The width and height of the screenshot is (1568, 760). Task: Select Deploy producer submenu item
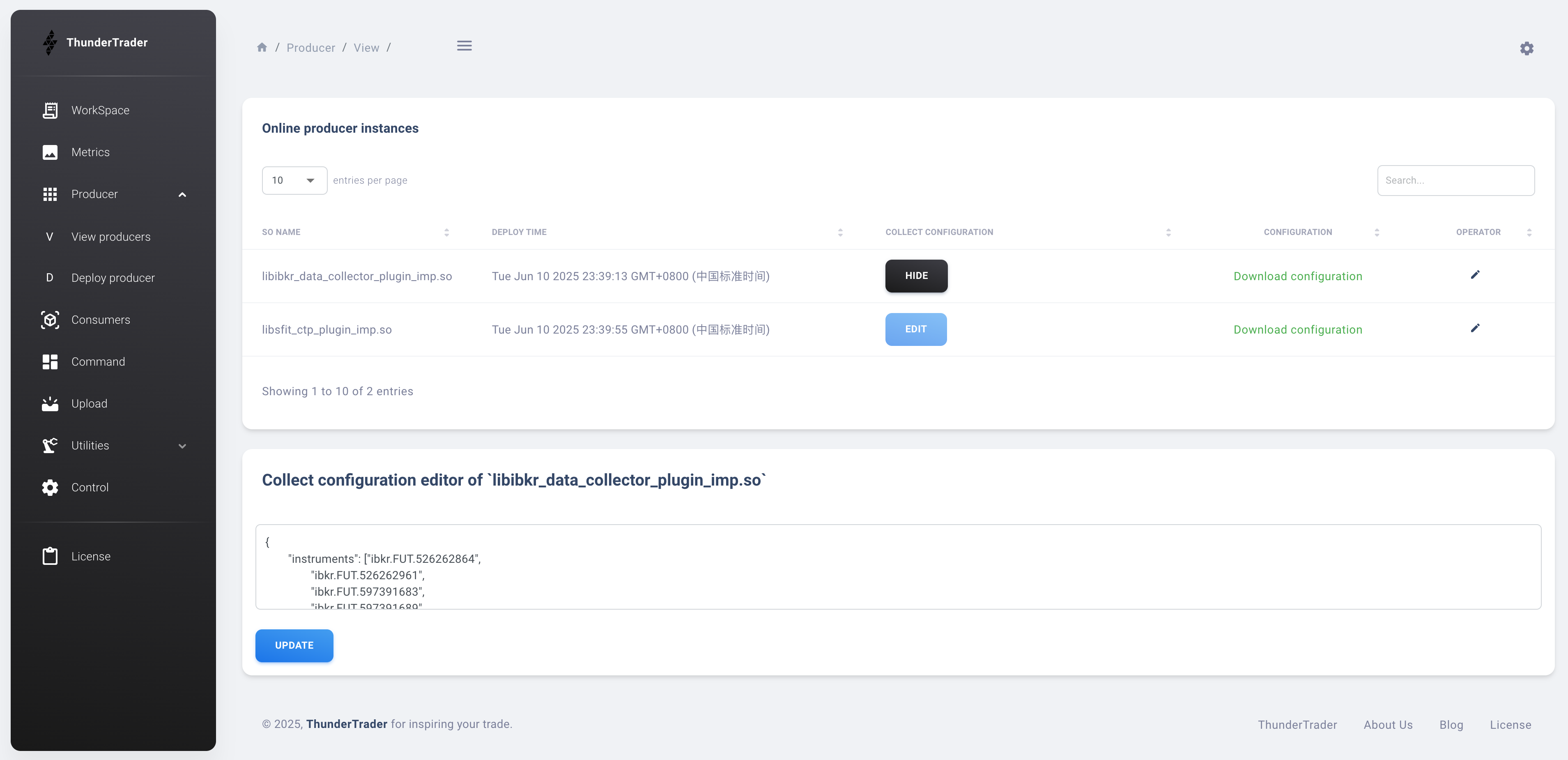(x=113, y=278)
